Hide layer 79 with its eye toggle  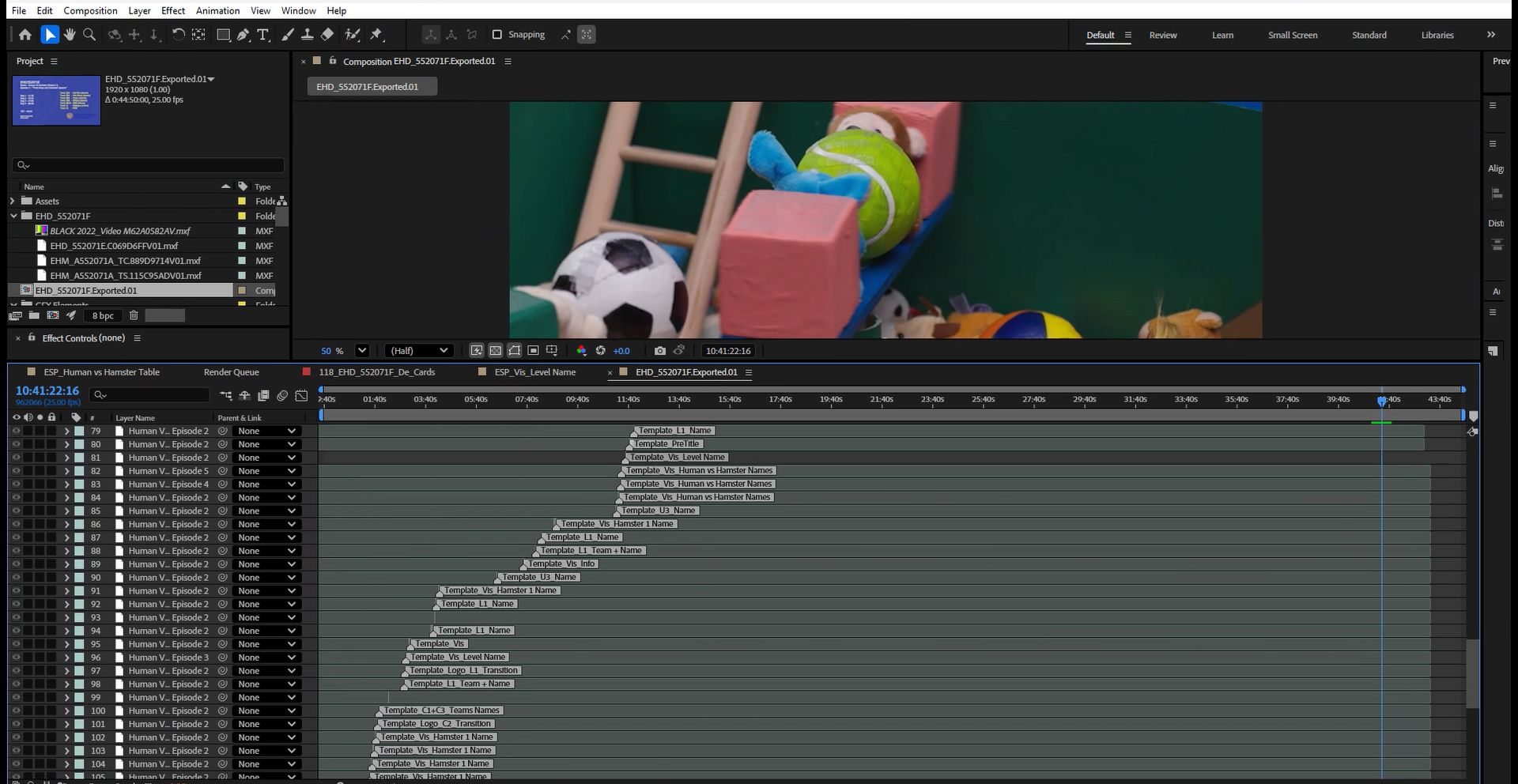click(16, 431)
